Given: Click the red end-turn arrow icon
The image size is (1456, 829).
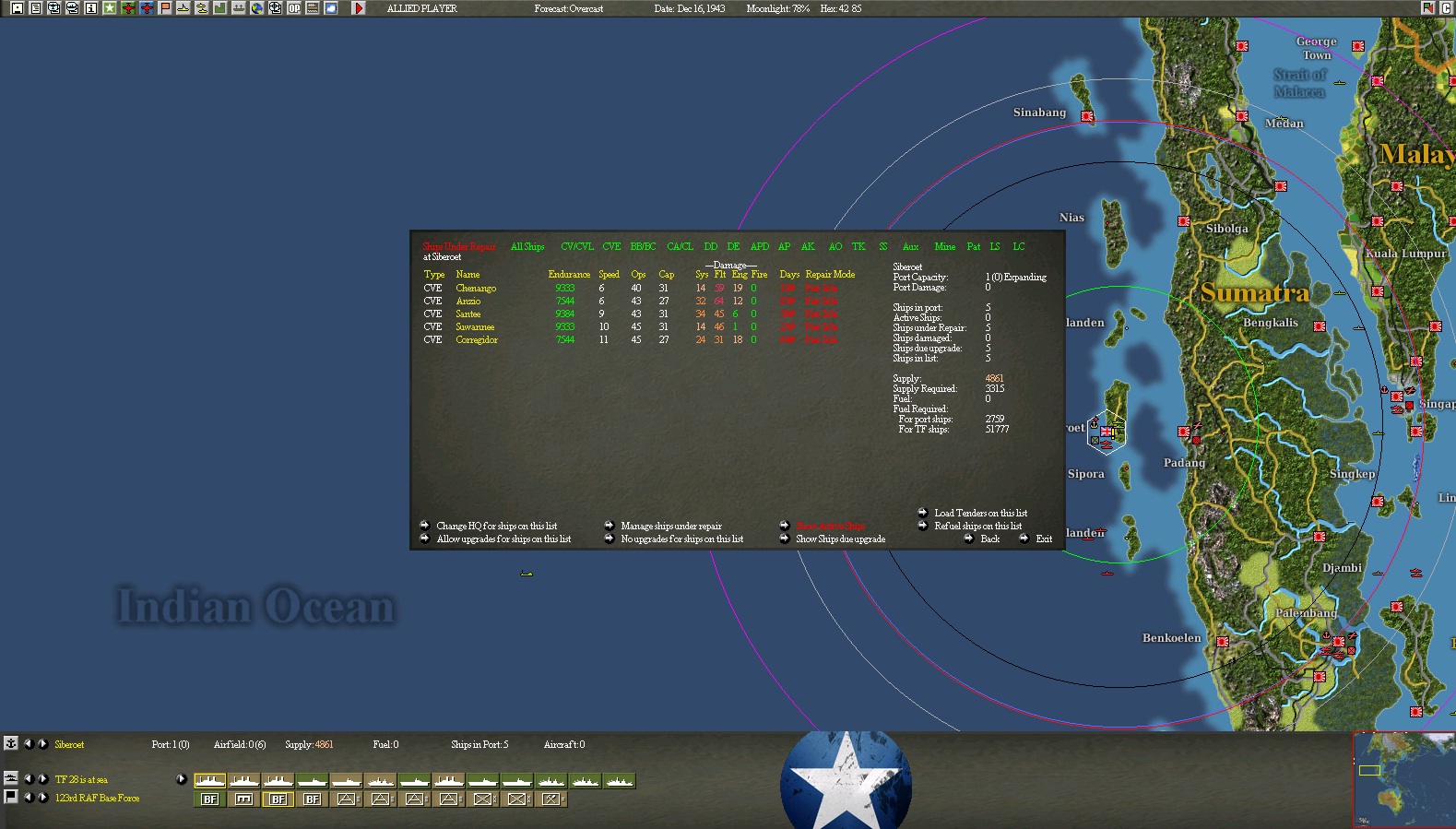Looking at the screenshot, I should (359, 8).
